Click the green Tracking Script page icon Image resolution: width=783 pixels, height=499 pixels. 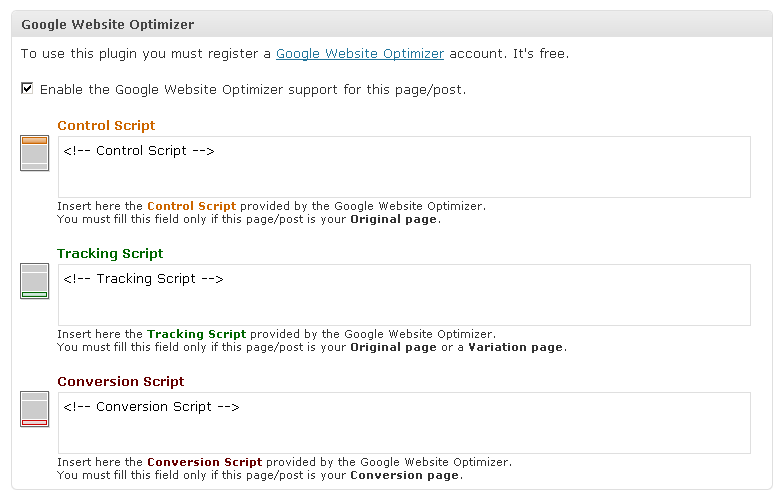click(34, 281)
